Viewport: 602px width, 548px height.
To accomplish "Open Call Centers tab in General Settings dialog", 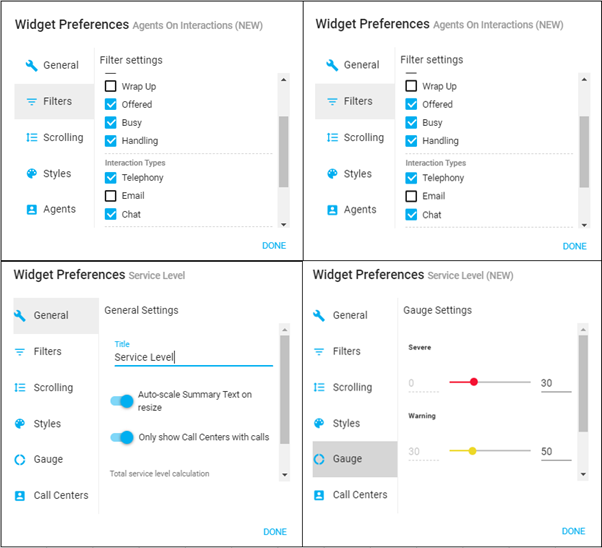I will click(x=60, y=495).
